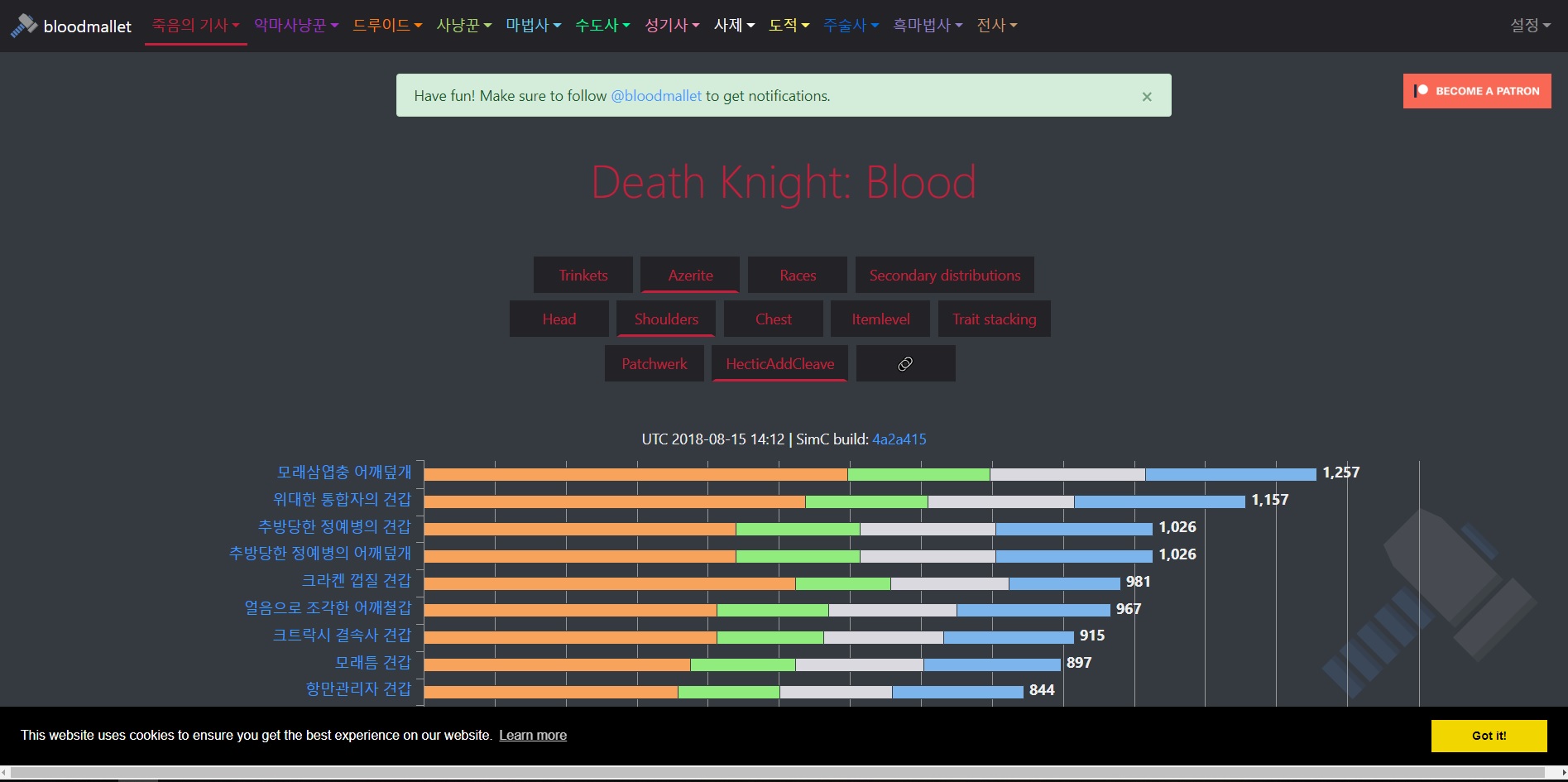The height and width of the screenshot is (782, 1568).
Task: Select the Races tab
Action: click(x=797, y=276)
